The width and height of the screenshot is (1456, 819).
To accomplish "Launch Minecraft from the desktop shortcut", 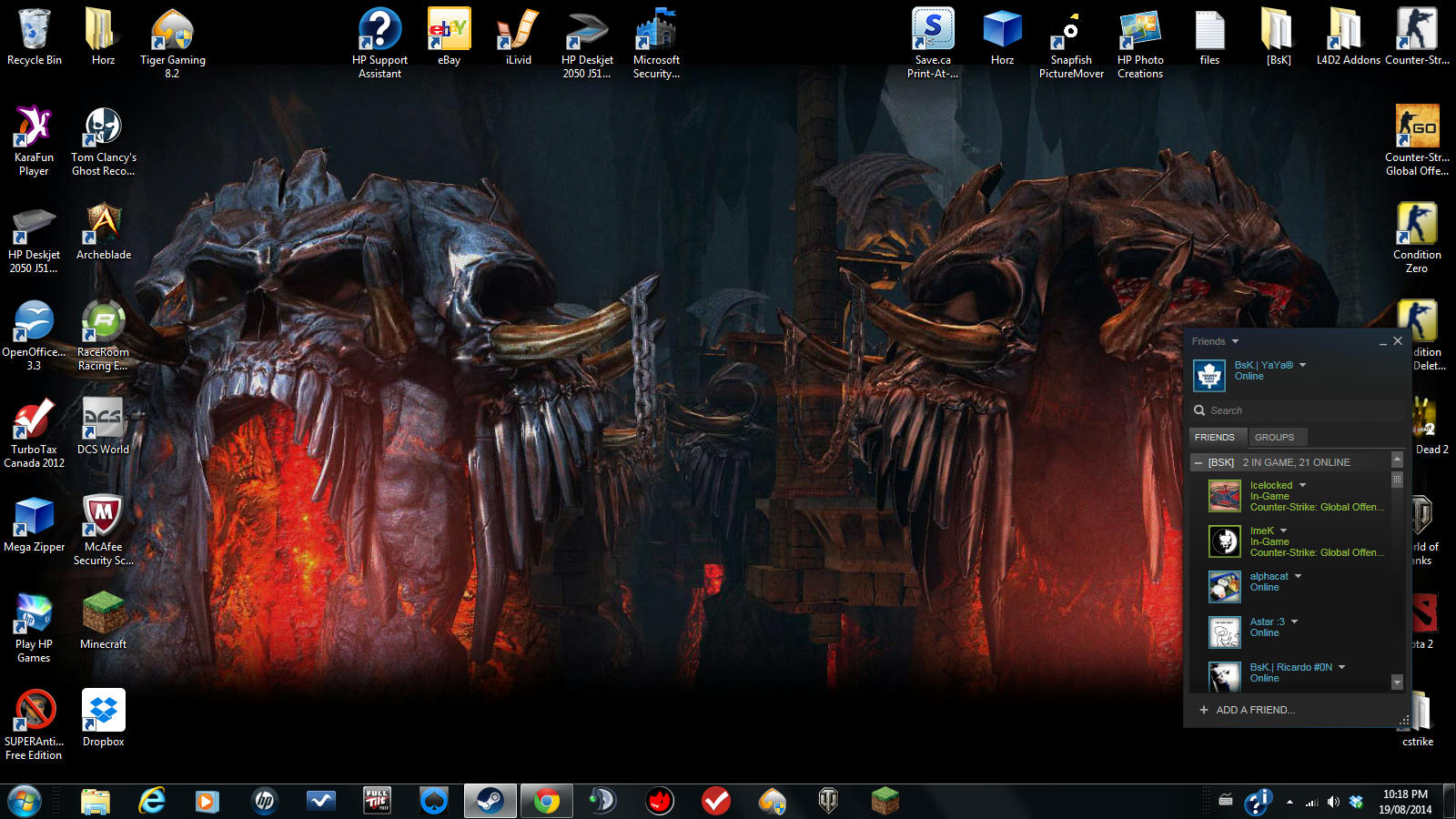I will coord(104,613).
